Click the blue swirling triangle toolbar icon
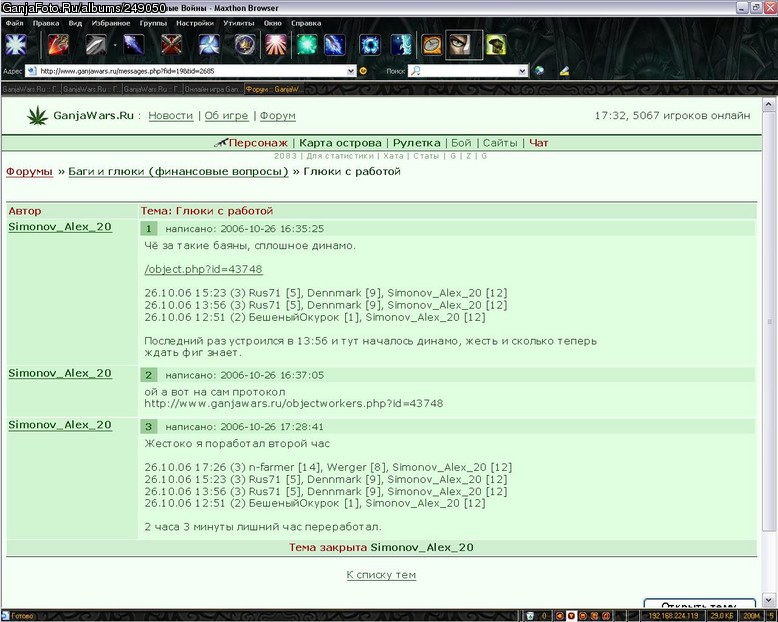 tap(209, 45)
